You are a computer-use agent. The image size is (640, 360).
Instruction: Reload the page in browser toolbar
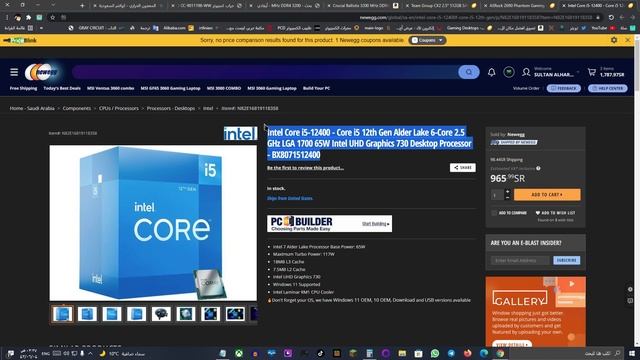611,18
